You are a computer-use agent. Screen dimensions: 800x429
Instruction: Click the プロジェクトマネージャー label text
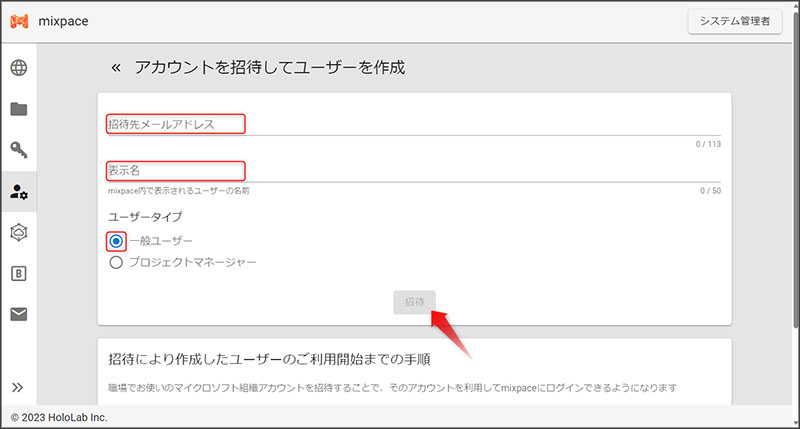[x=192, y=262]
